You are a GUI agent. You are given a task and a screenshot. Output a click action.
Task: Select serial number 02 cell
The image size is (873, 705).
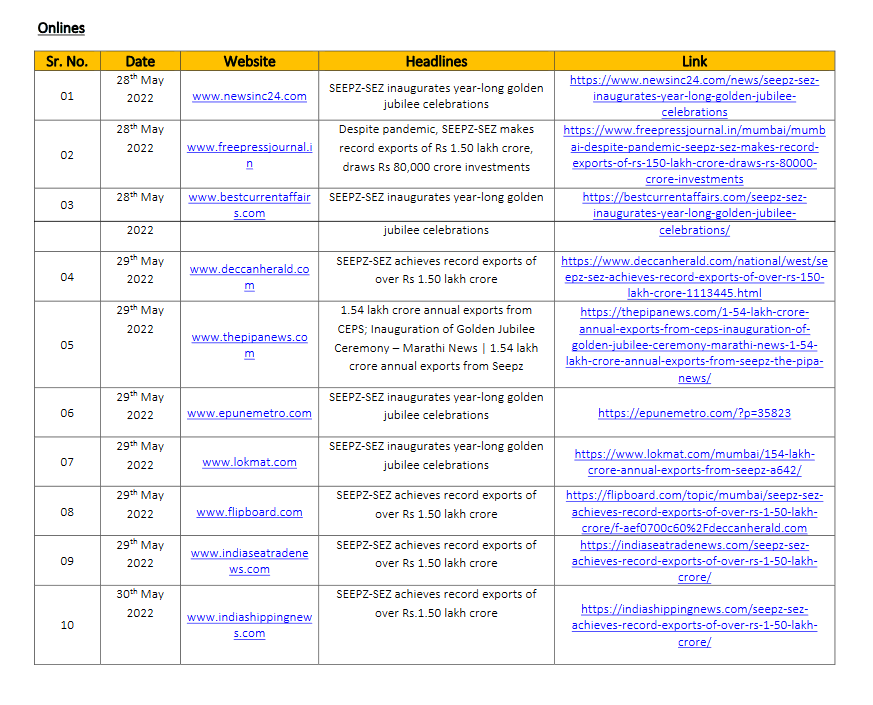point(67,155)
